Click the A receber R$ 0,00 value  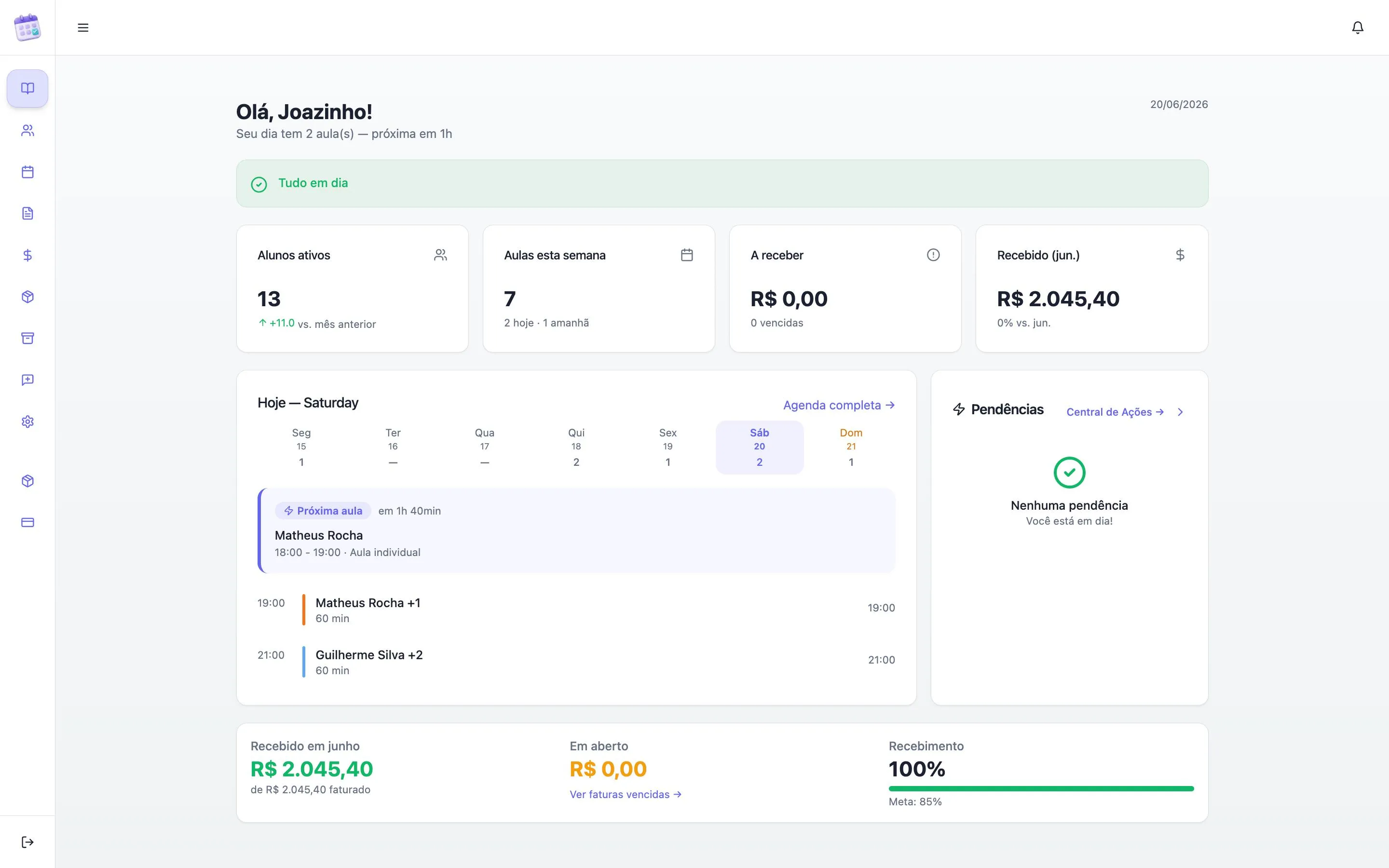pos(789,299)
